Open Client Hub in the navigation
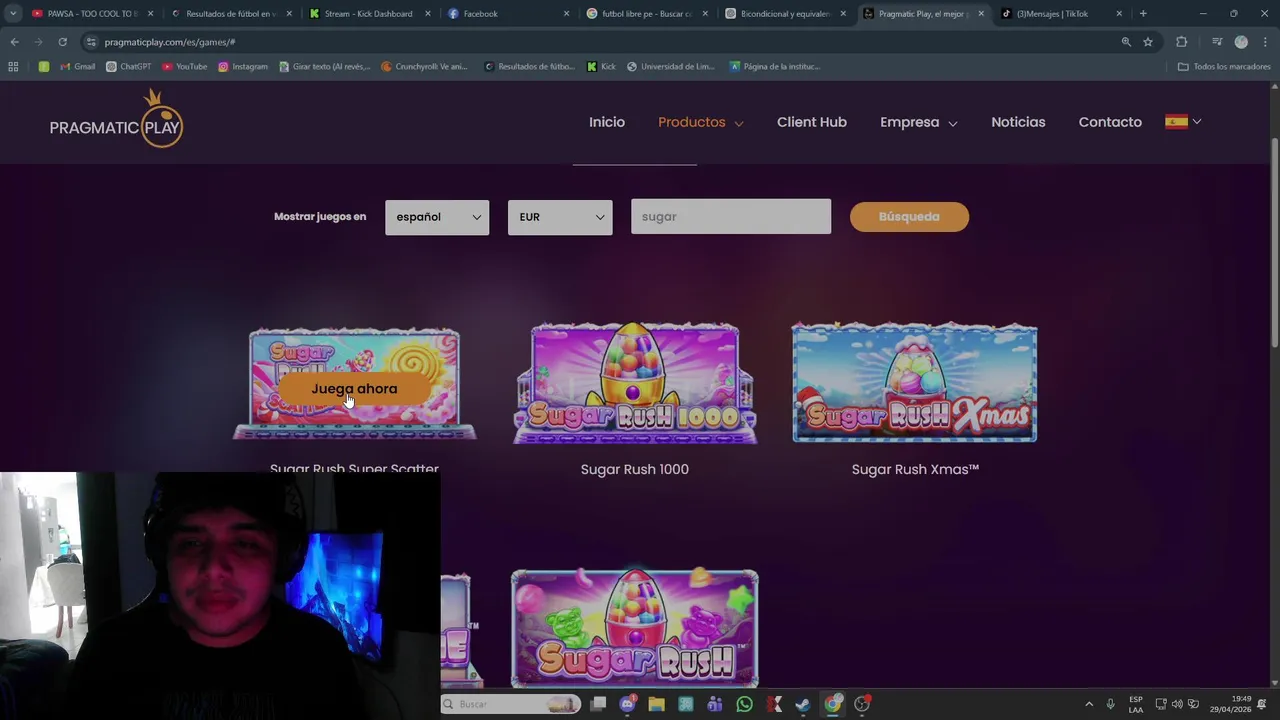 812,122
